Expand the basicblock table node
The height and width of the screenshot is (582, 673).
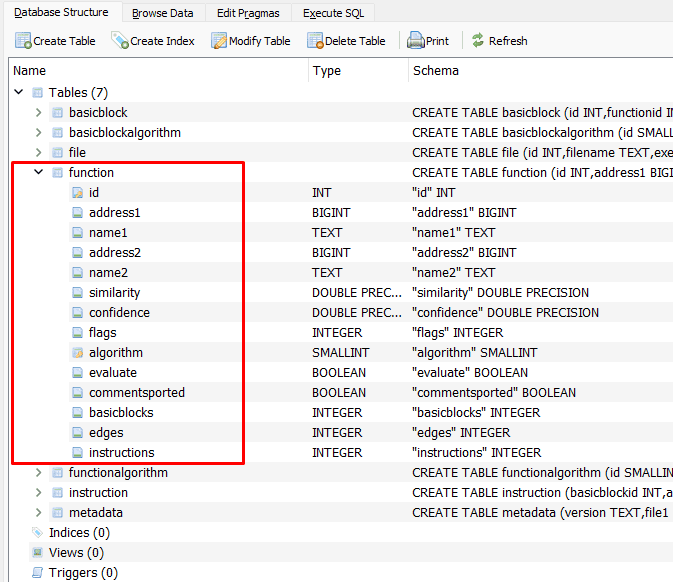pos(39,112)
